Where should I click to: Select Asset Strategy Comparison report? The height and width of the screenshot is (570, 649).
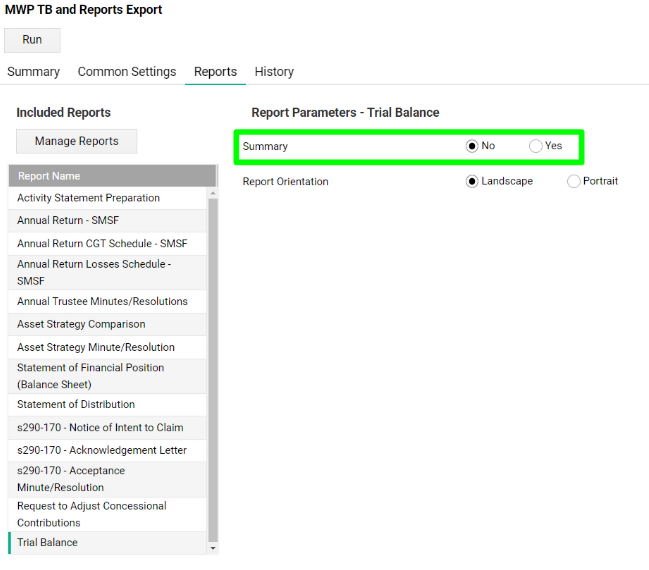coord(81,325)
